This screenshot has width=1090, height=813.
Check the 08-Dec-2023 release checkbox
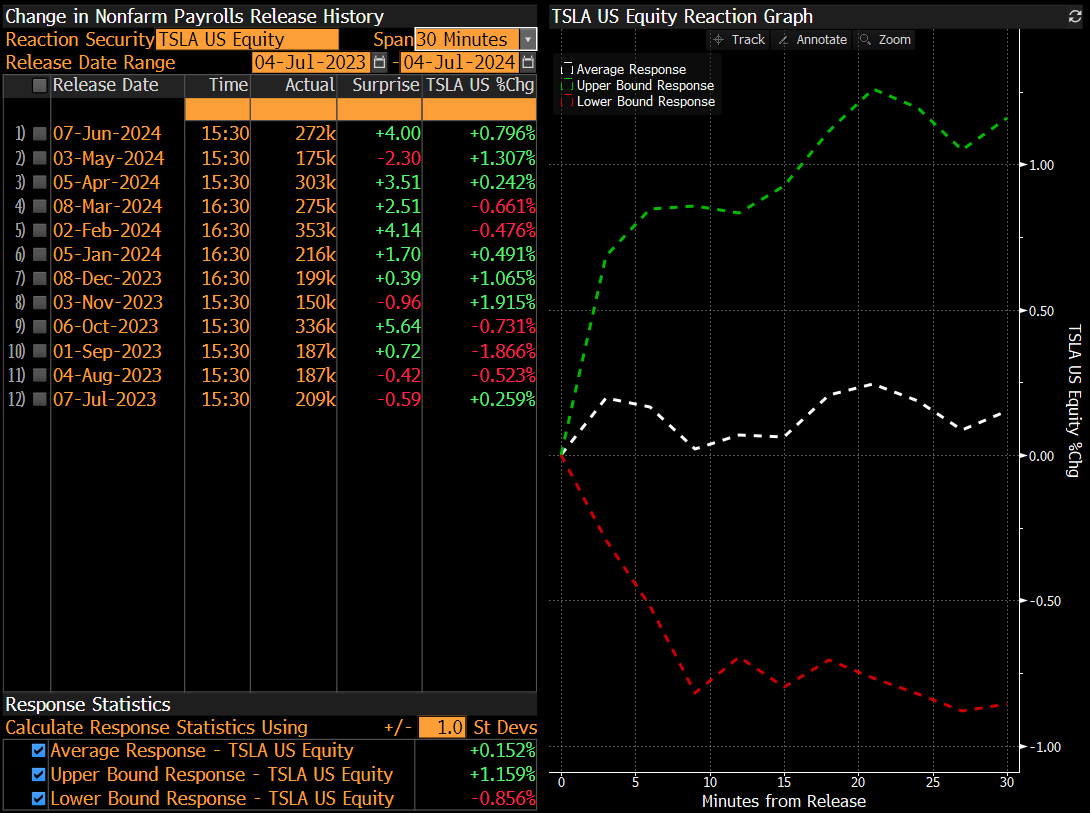pyautogui.click(x=40, y=278)
